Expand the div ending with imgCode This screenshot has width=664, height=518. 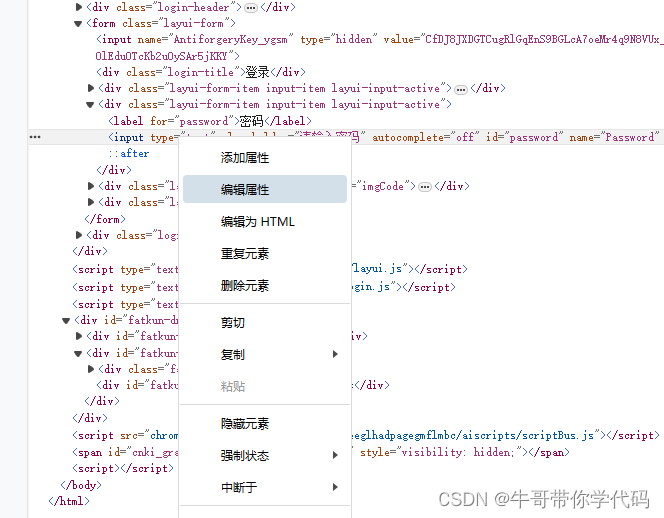tap(91, 186)
